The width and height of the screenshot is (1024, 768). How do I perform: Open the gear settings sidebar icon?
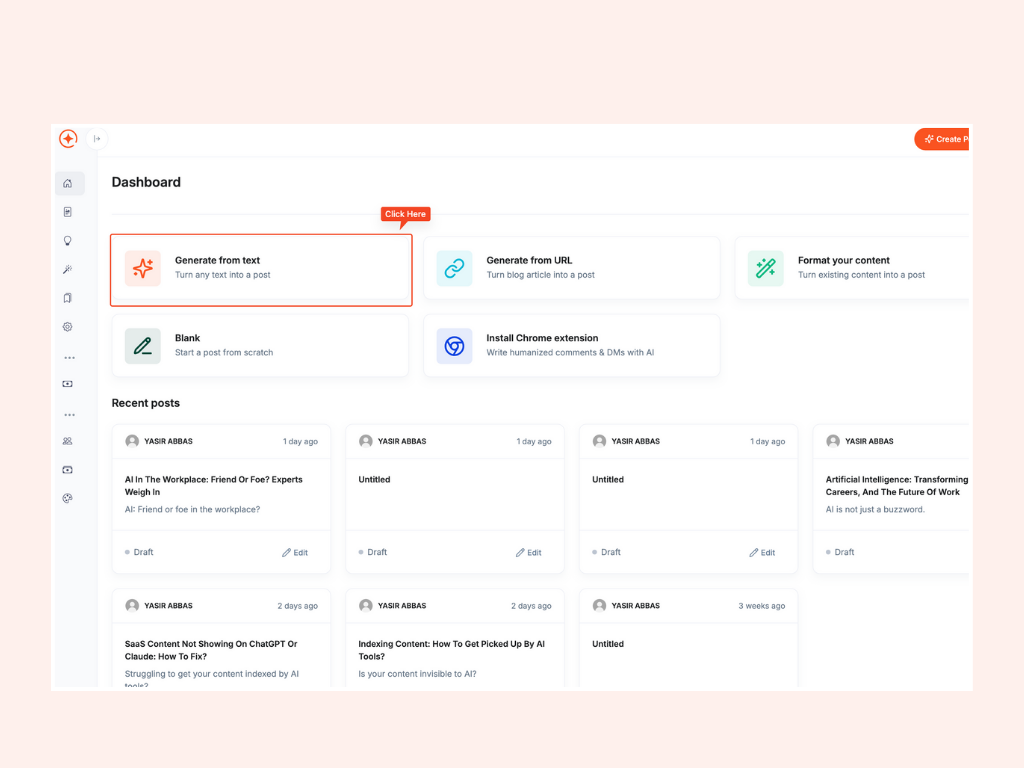click(68, 327)
